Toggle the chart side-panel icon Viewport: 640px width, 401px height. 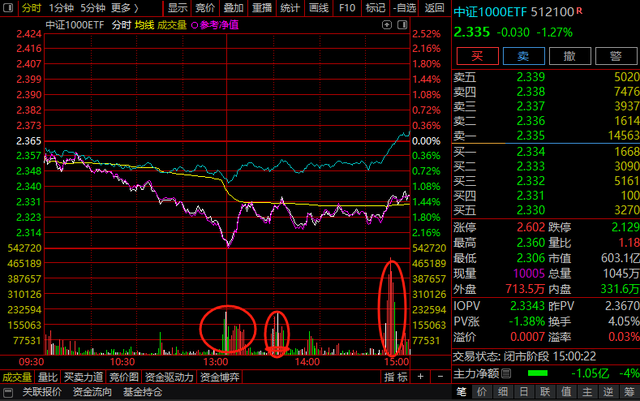[402, 25]
